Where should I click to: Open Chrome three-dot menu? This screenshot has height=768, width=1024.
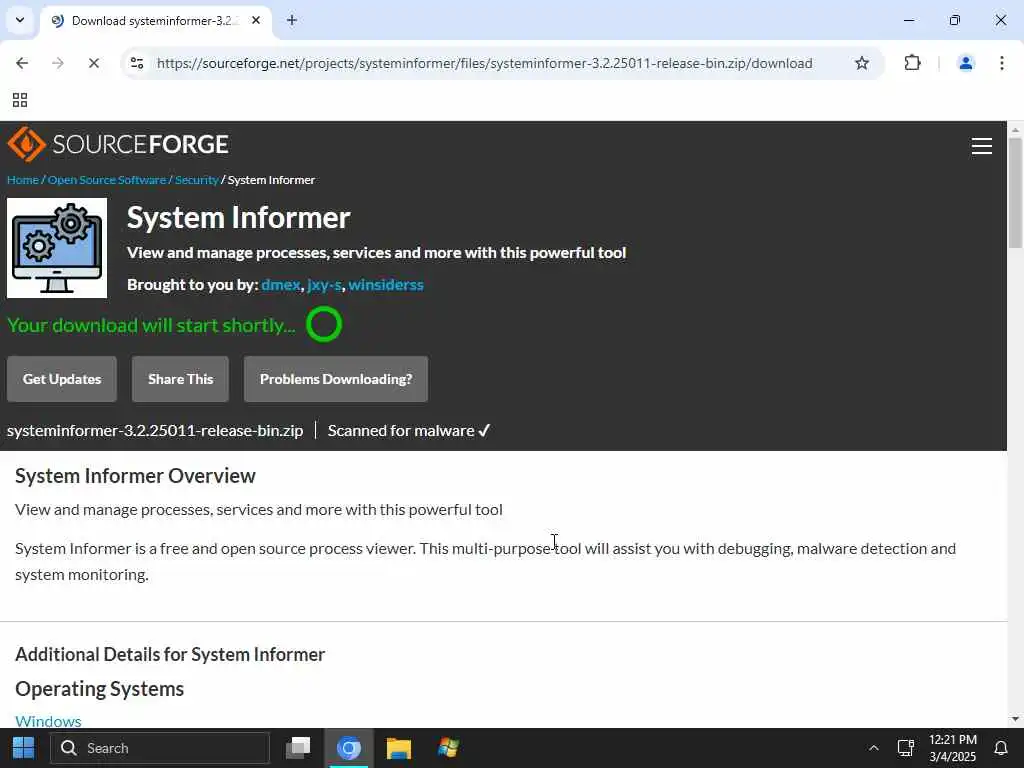(x=1002, y=63)
